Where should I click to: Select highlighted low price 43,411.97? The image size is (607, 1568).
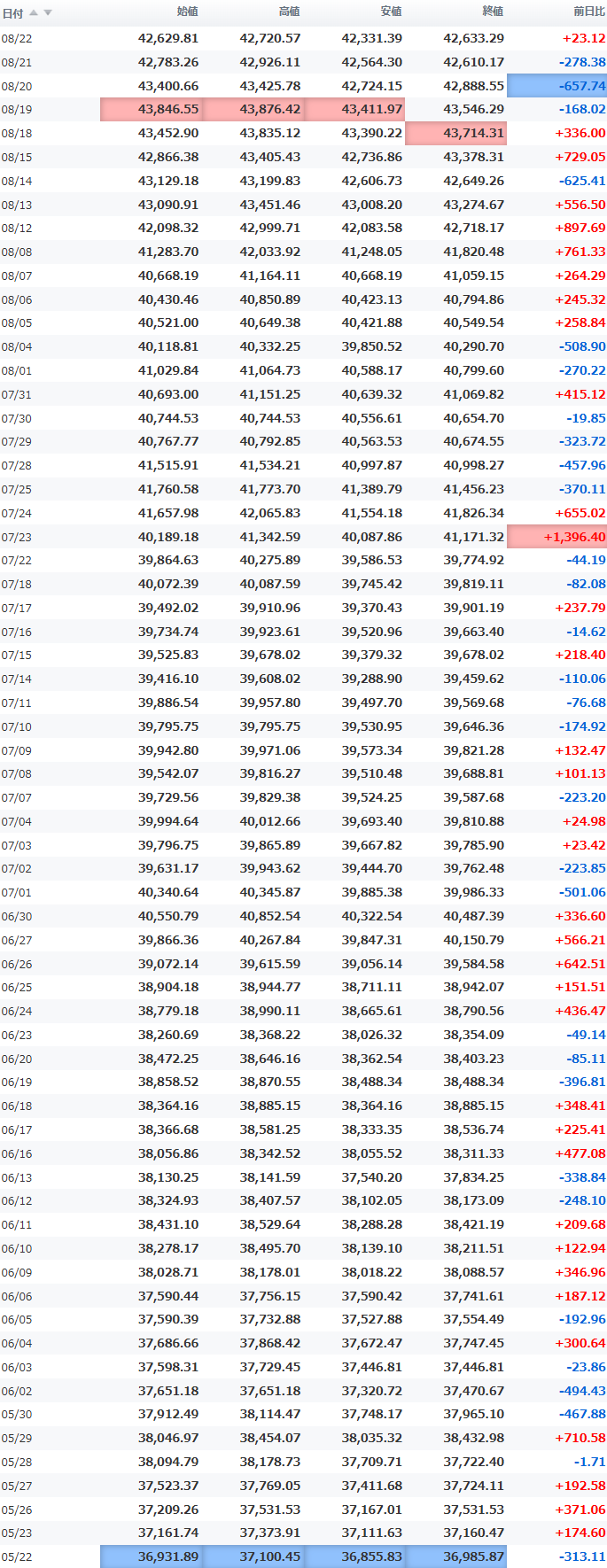354,109
